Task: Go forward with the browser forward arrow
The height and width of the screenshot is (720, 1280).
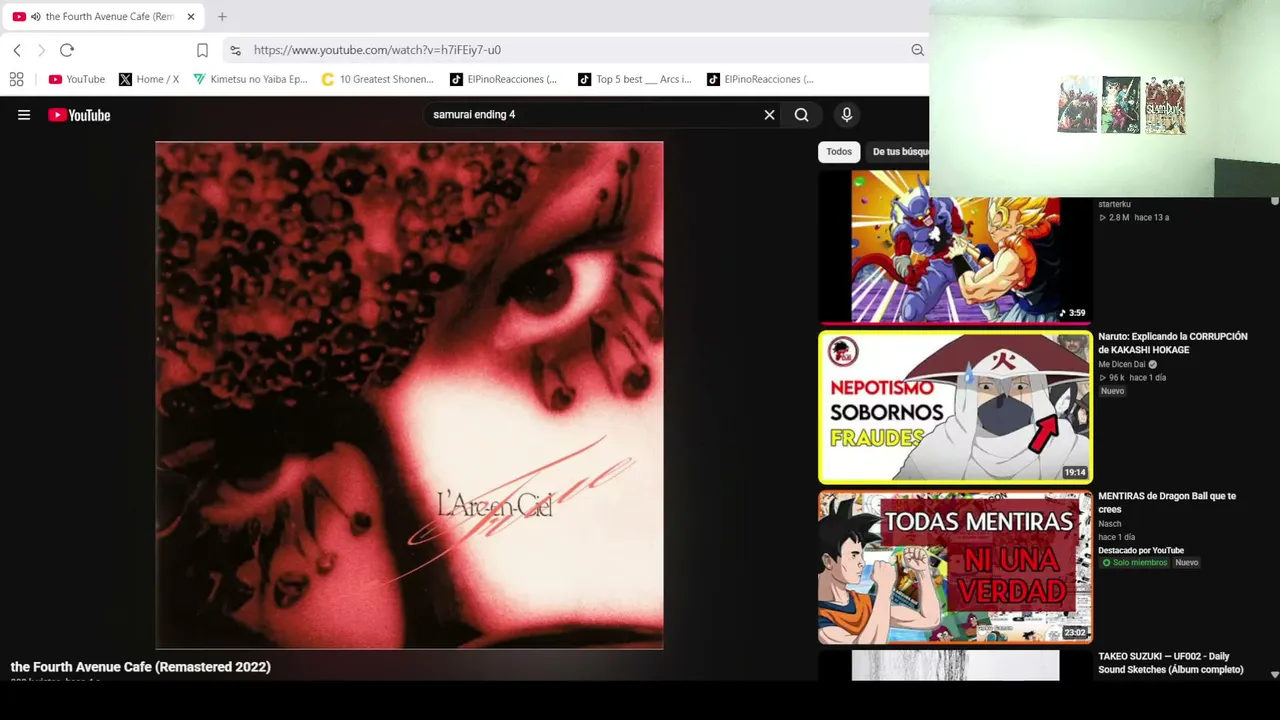Action: click(x=41, y=50)
